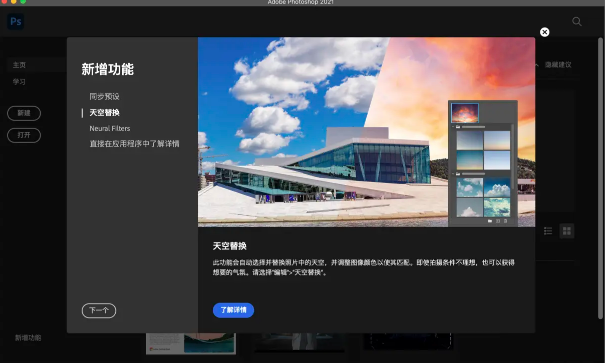This screenshot has width=605, height=363.
Task: Click the vertical scrollbar on right edge
Action: click(x=600, y=178)
